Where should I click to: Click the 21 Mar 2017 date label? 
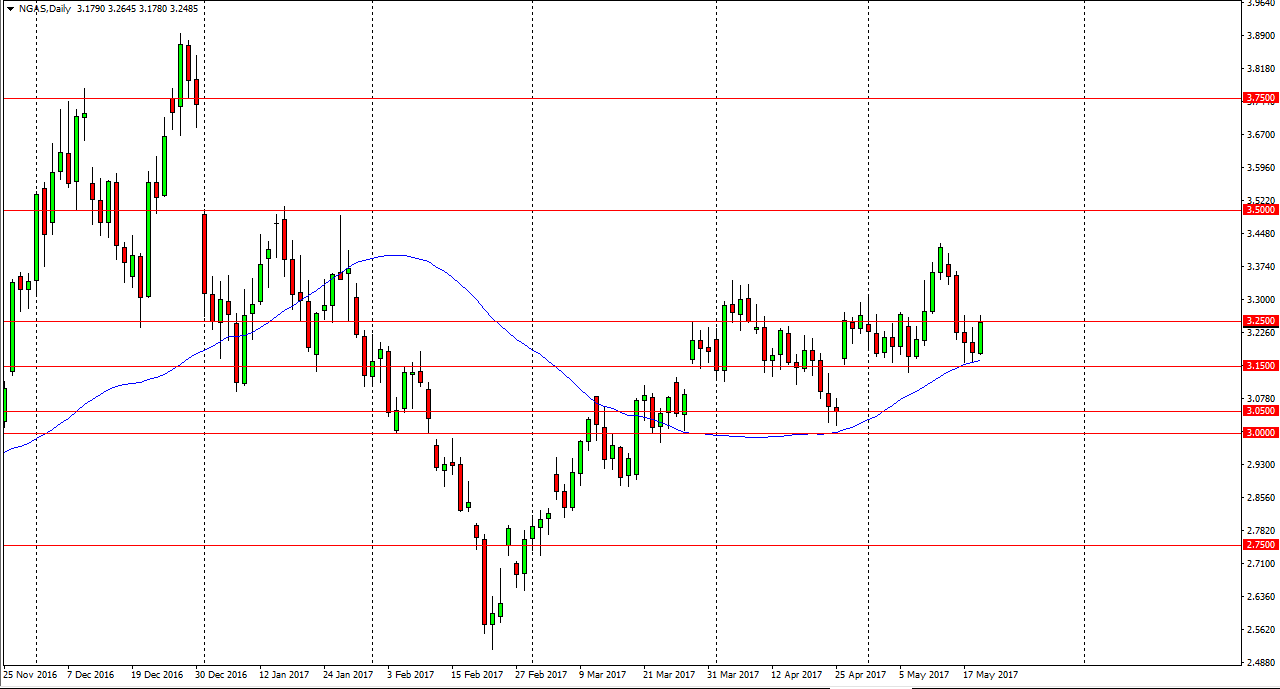(669, 675)
